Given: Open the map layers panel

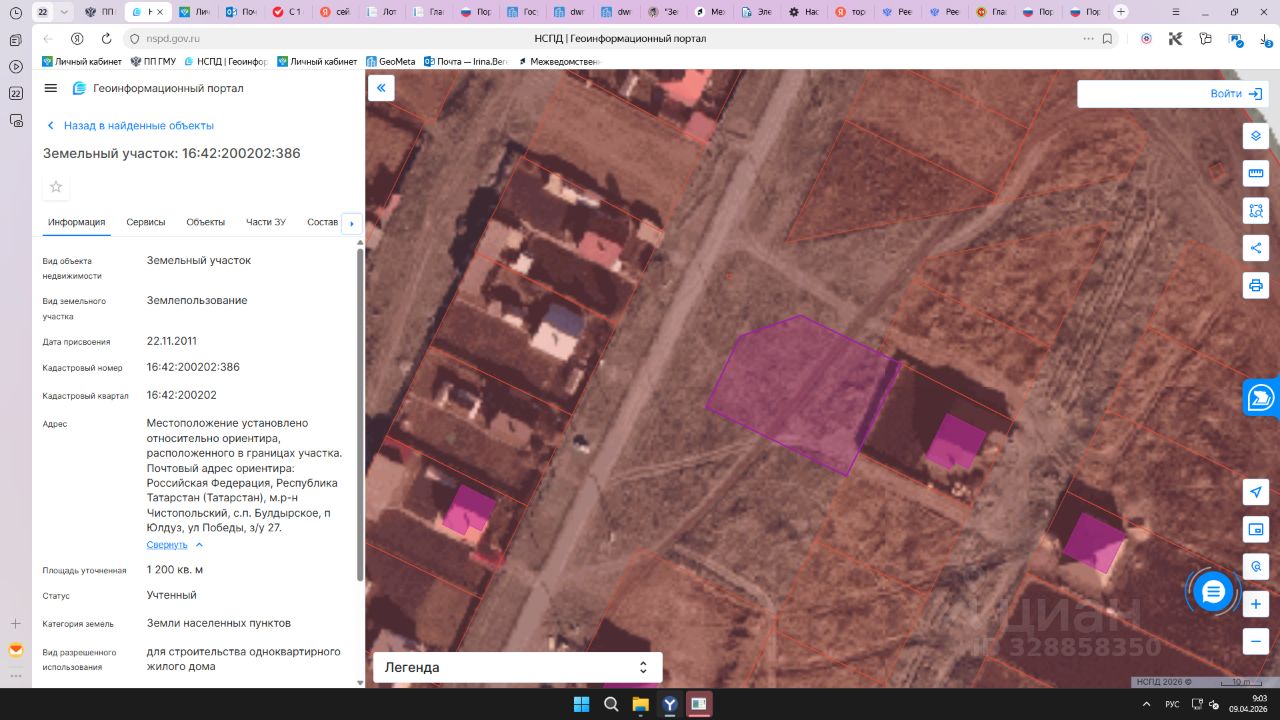Looking at the screenshot, I should [x=1256, y=136].
